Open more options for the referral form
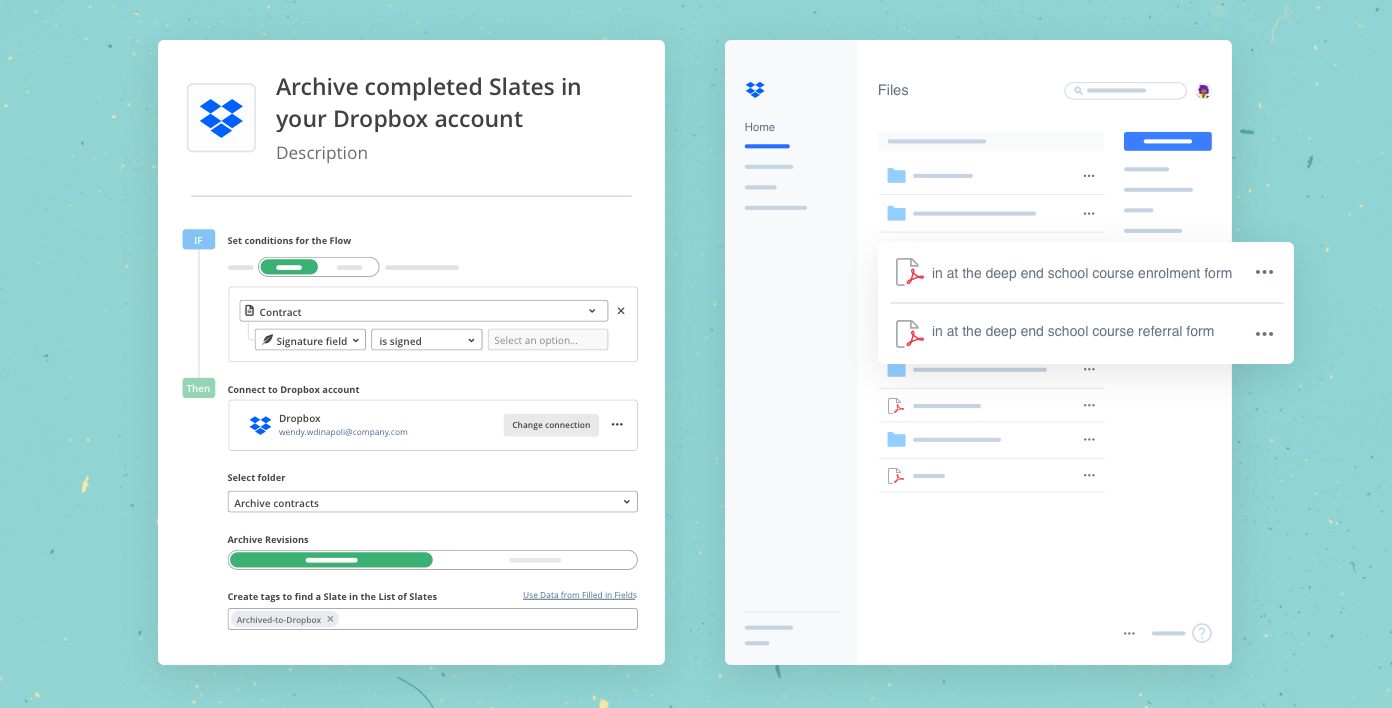Viewport: 1392px width, 708px height. point(1264,333)
